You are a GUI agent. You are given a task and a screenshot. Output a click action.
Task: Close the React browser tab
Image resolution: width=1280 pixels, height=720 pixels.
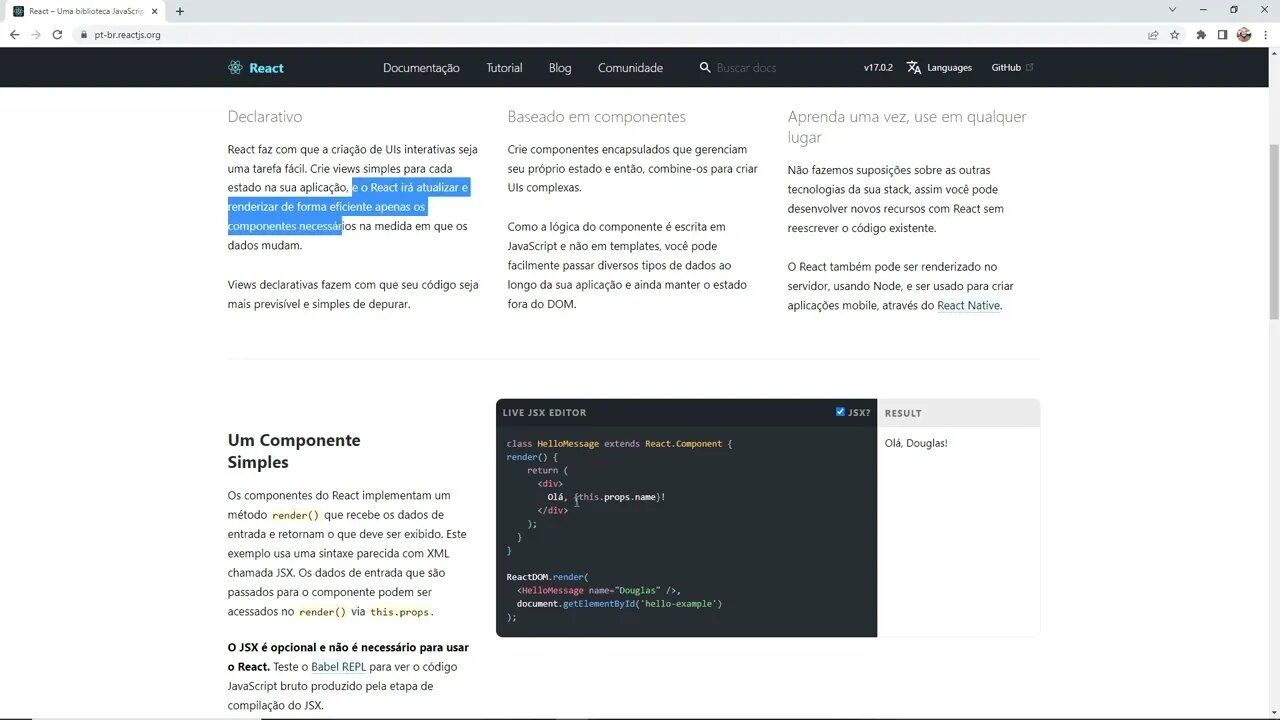tap(154, 11)
